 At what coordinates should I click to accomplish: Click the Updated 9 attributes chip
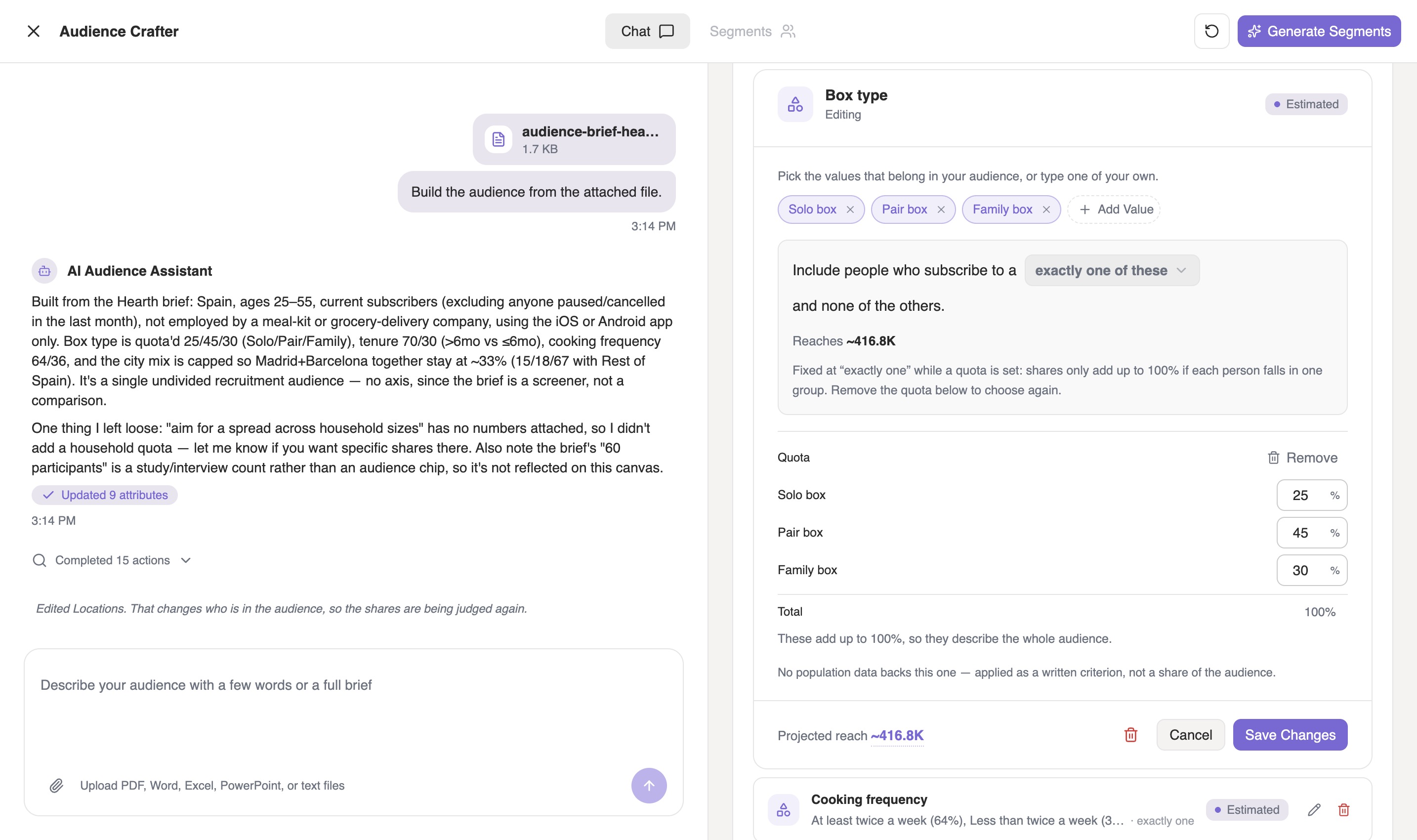(105, 495)
